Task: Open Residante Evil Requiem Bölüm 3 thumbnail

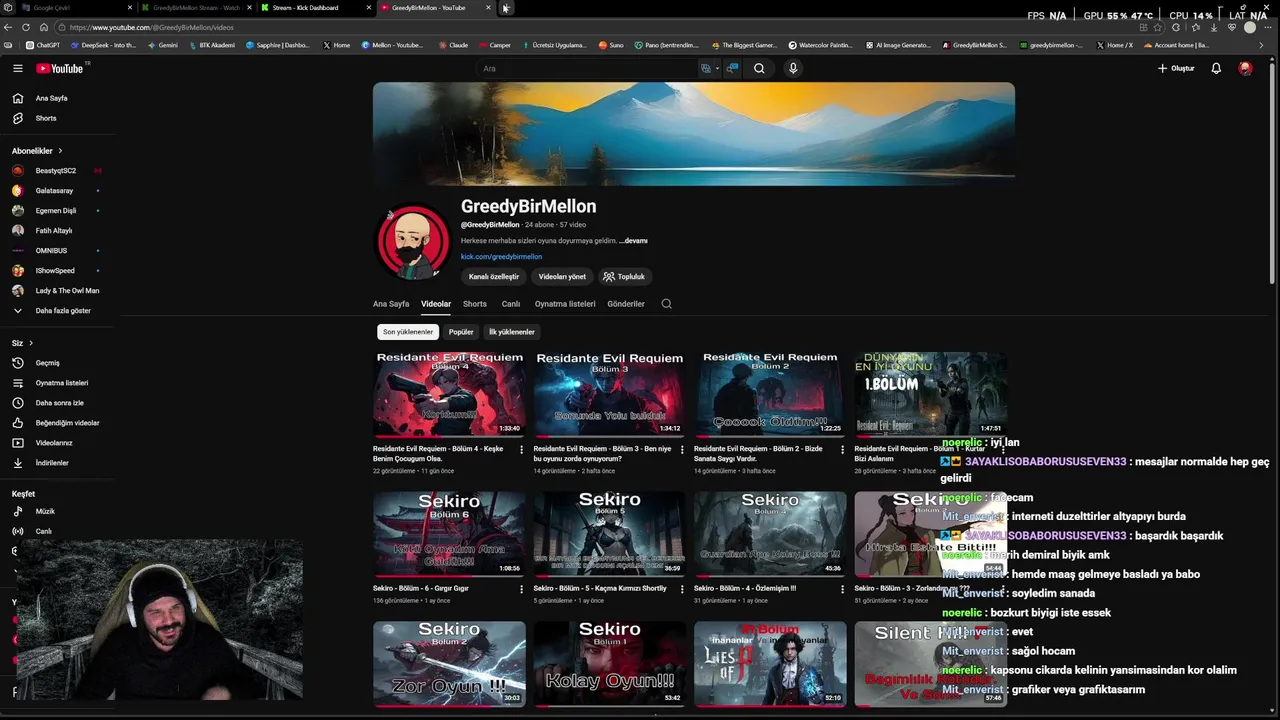Action: coord(609,393)
